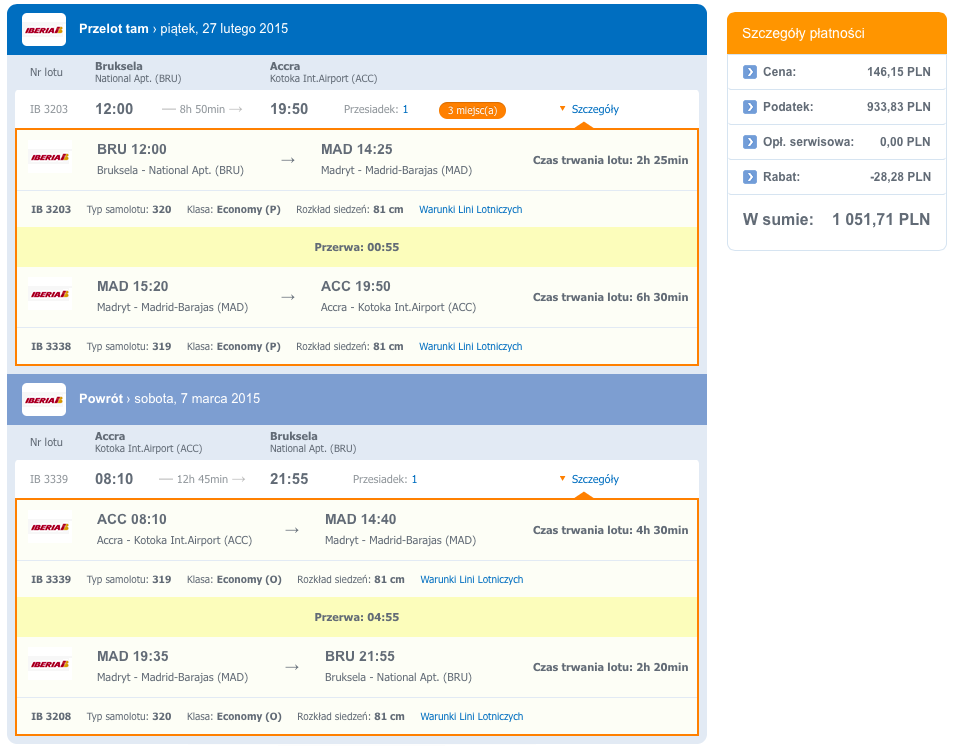The image size is (955, 746).
Task: Collapse Szczegóły for the outbound flight
Action: [x=595, y=110]
